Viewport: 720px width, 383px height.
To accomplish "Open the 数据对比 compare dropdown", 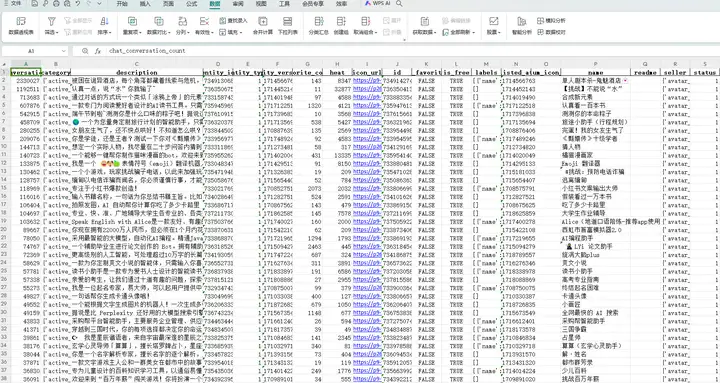I will point(158,33).
